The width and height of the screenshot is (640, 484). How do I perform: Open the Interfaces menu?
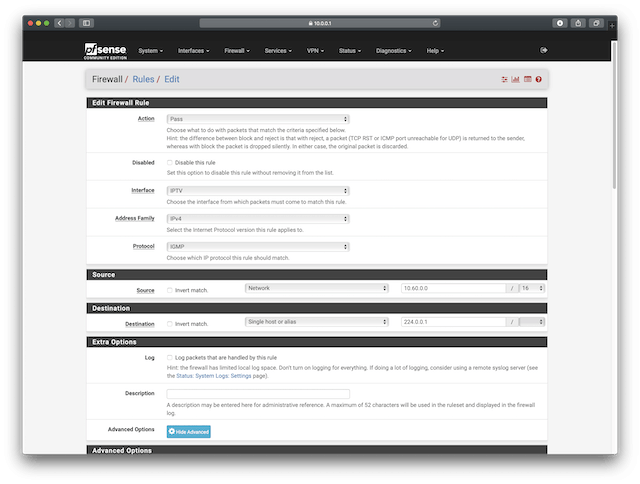pos(193,51)
